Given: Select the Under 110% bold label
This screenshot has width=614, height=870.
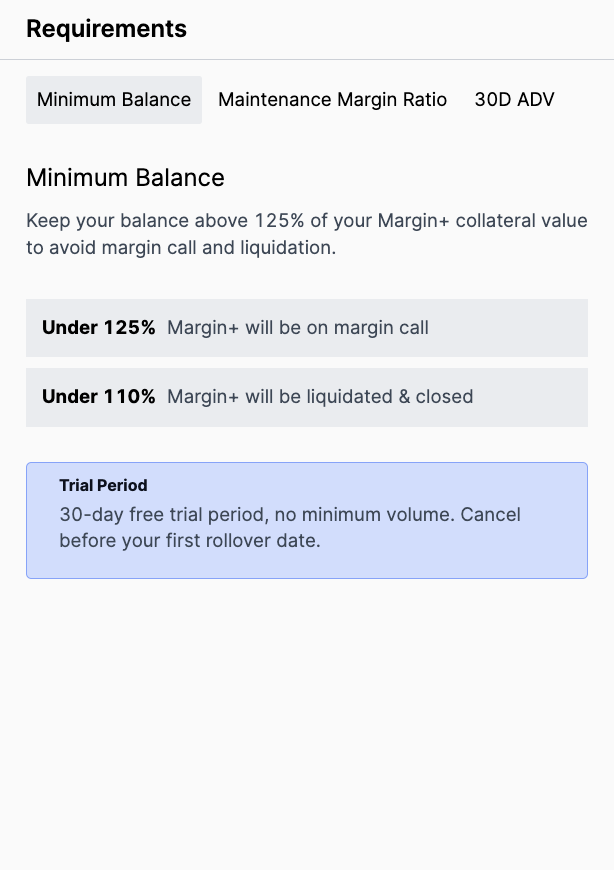Looking at the screenshot, I should click(x=99, y=397).
